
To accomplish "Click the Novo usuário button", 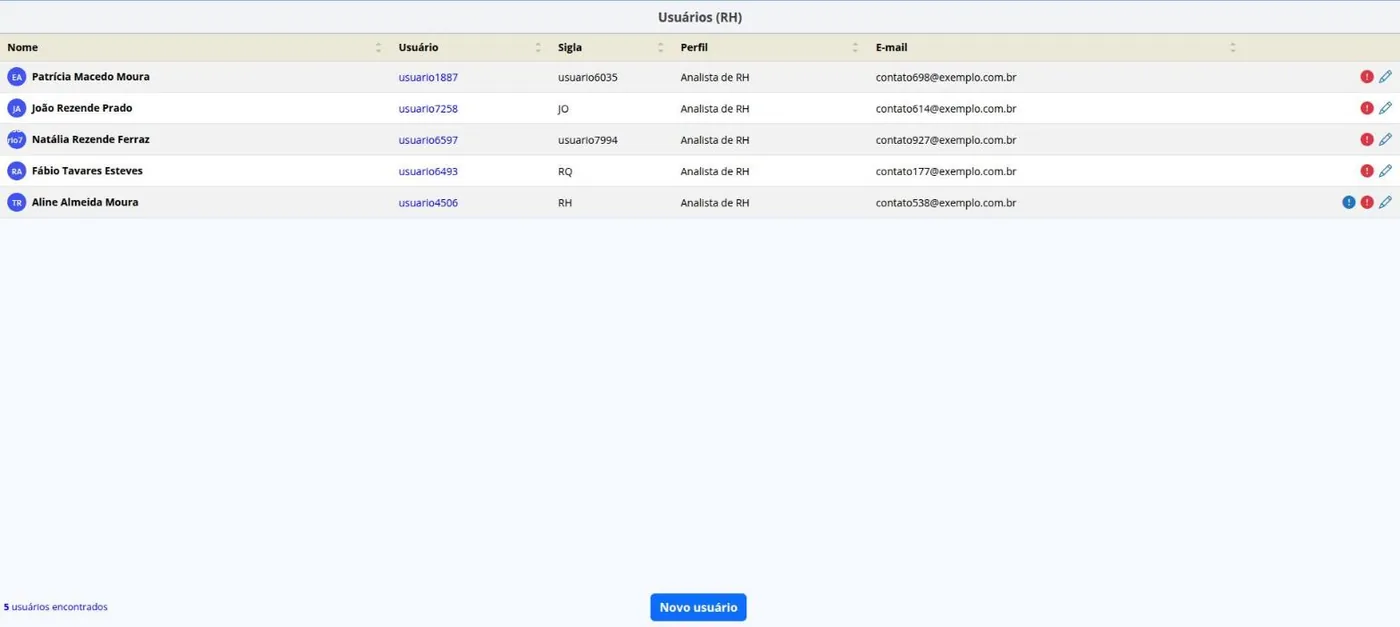I will coord(698,607).
